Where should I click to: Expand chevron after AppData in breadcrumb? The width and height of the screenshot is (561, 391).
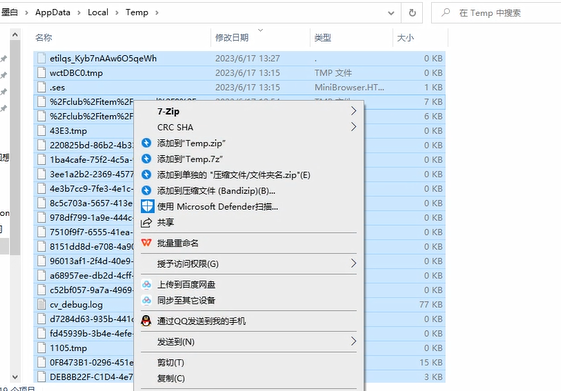[79, 13]
